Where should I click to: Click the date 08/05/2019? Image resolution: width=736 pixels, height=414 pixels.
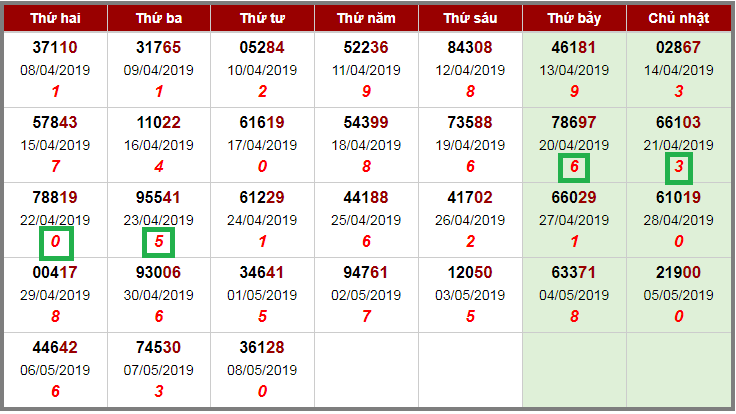262,370
